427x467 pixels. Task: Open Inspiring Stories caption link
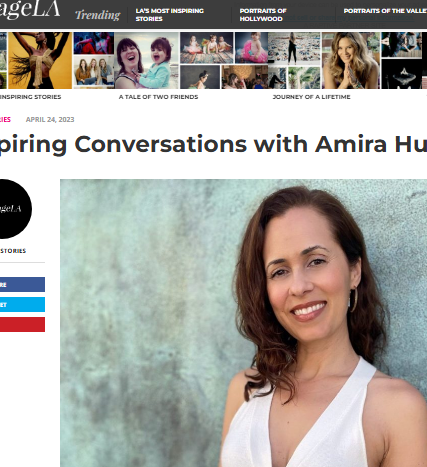(x=30, y=97)
